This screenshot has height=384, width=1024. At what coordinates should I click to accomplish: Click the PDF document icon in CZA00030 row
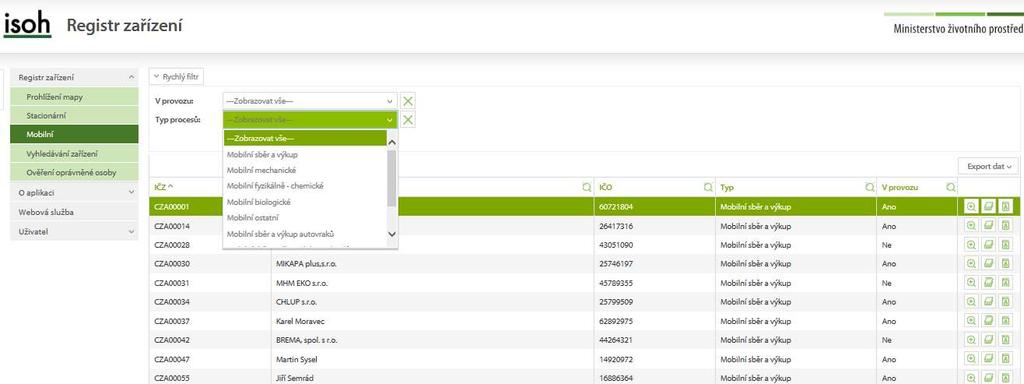pos(1006,264)
